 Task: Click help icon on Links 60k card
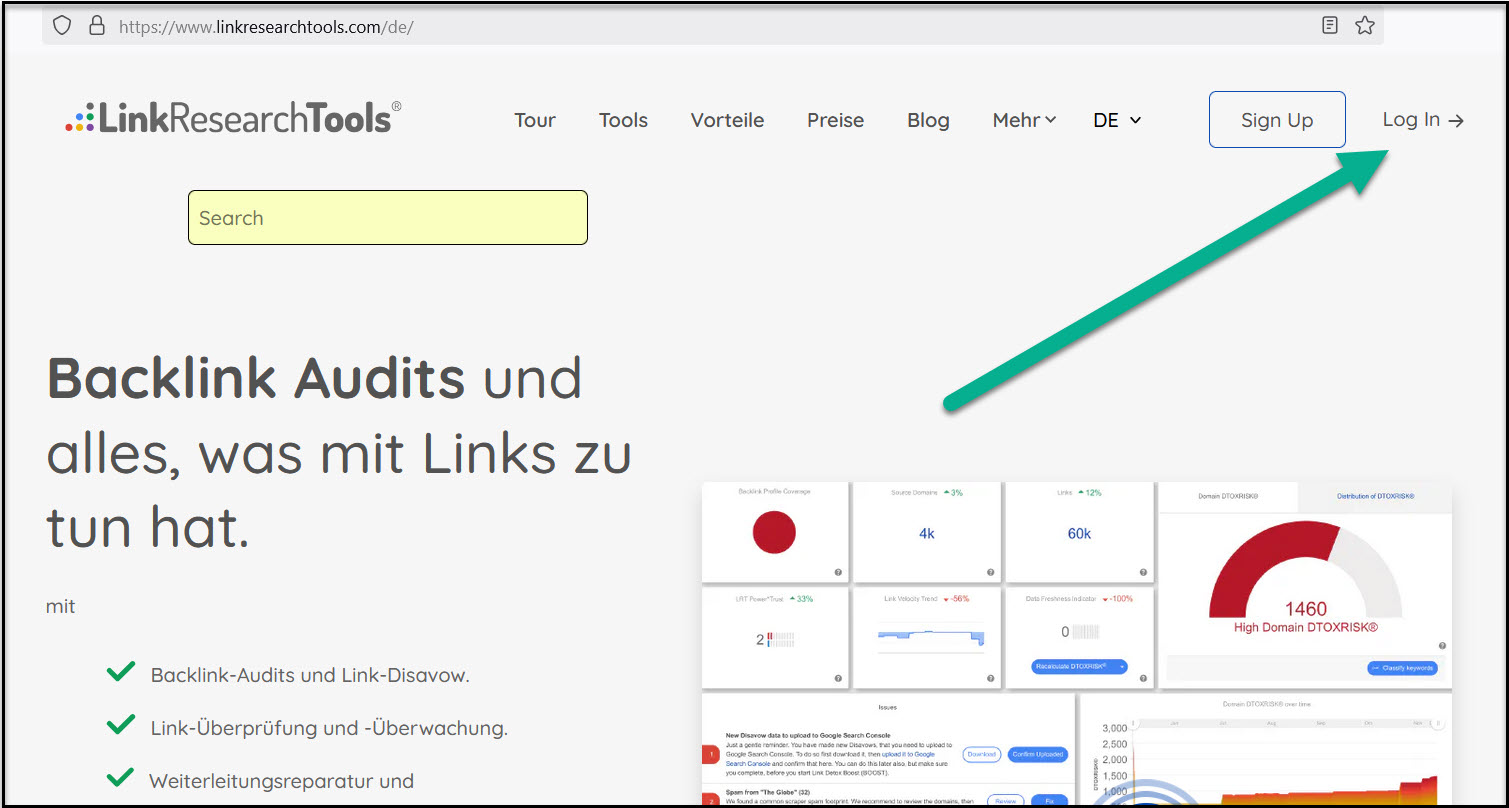coord(1142,573)
